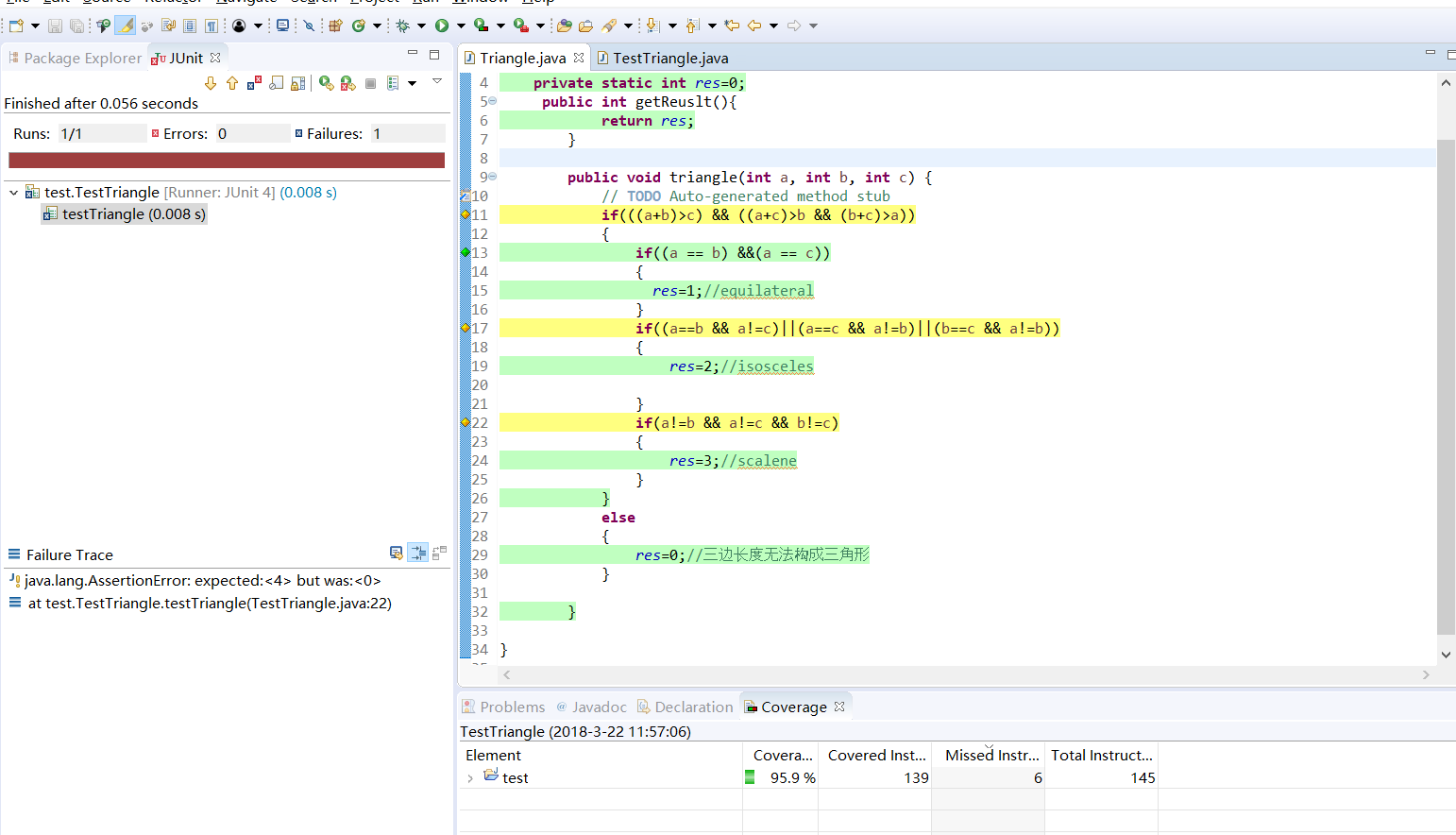Open the Back history dropdown arrow
1456x835 pixels.
(x=773, y=26)
